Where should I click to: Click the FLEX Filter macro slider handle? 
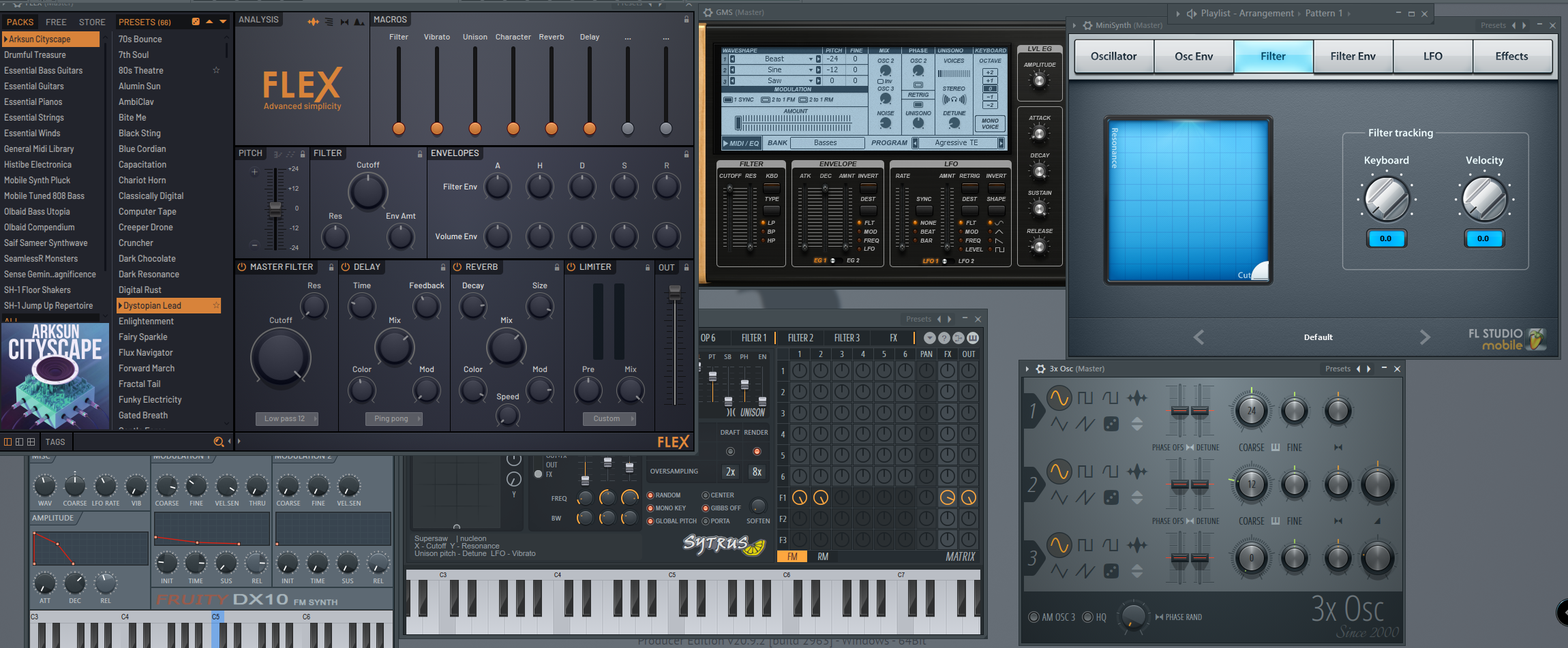click(x=399, y=128)
